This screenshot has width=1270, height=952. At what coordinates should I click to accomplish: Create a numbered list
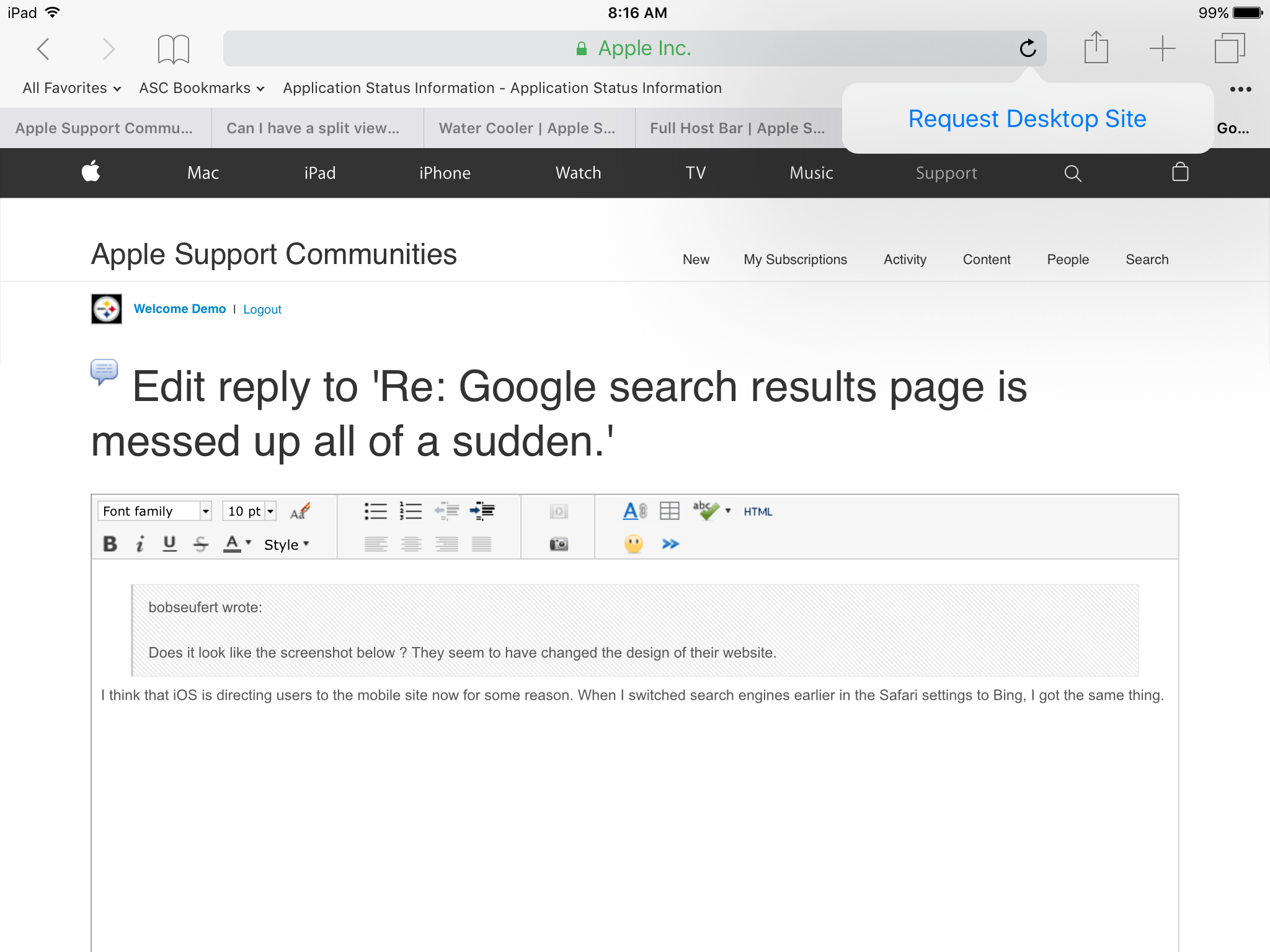[411, 511]
